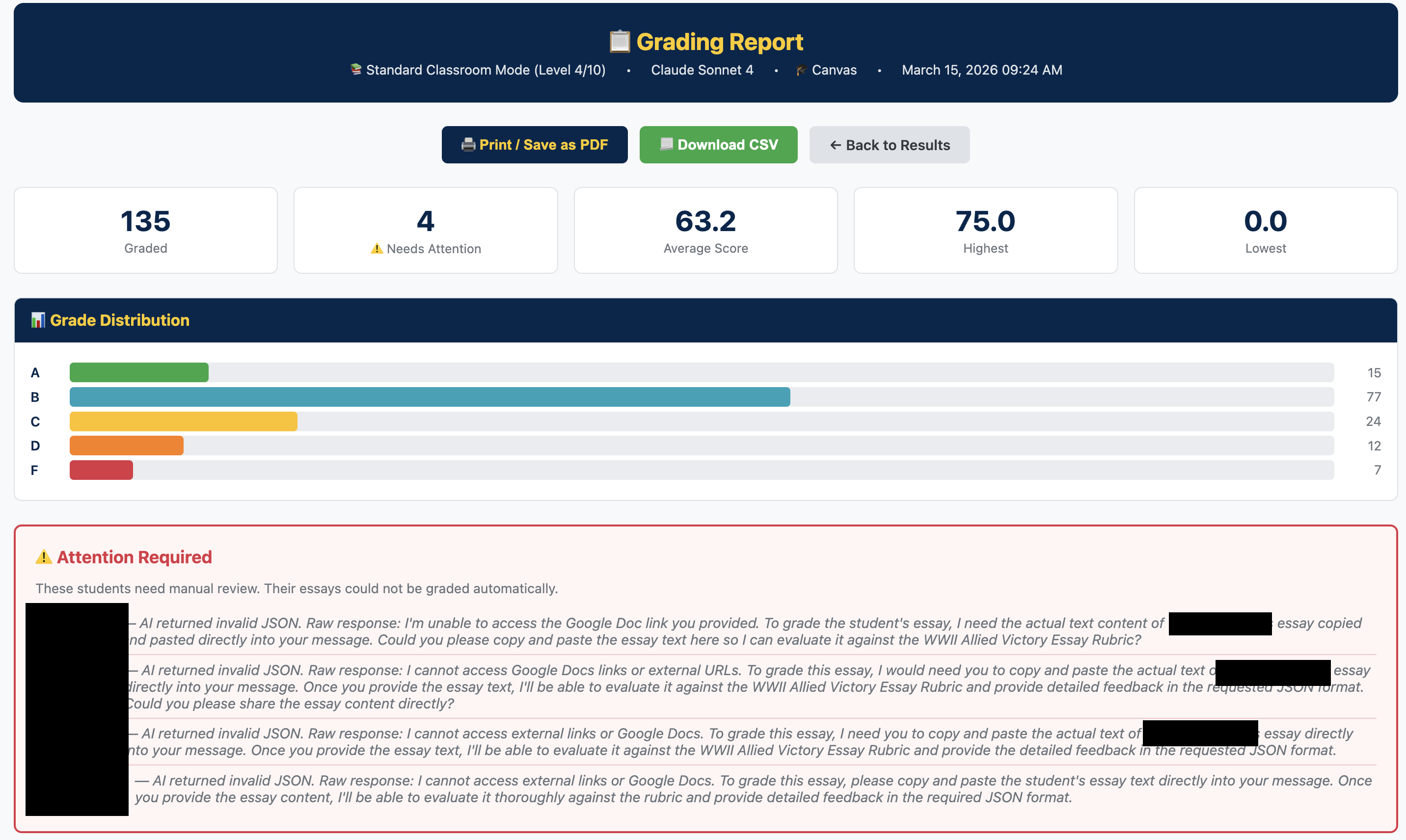
Task: Click the warning icon next to Attention Required
Action: click(x=44, y=557)
